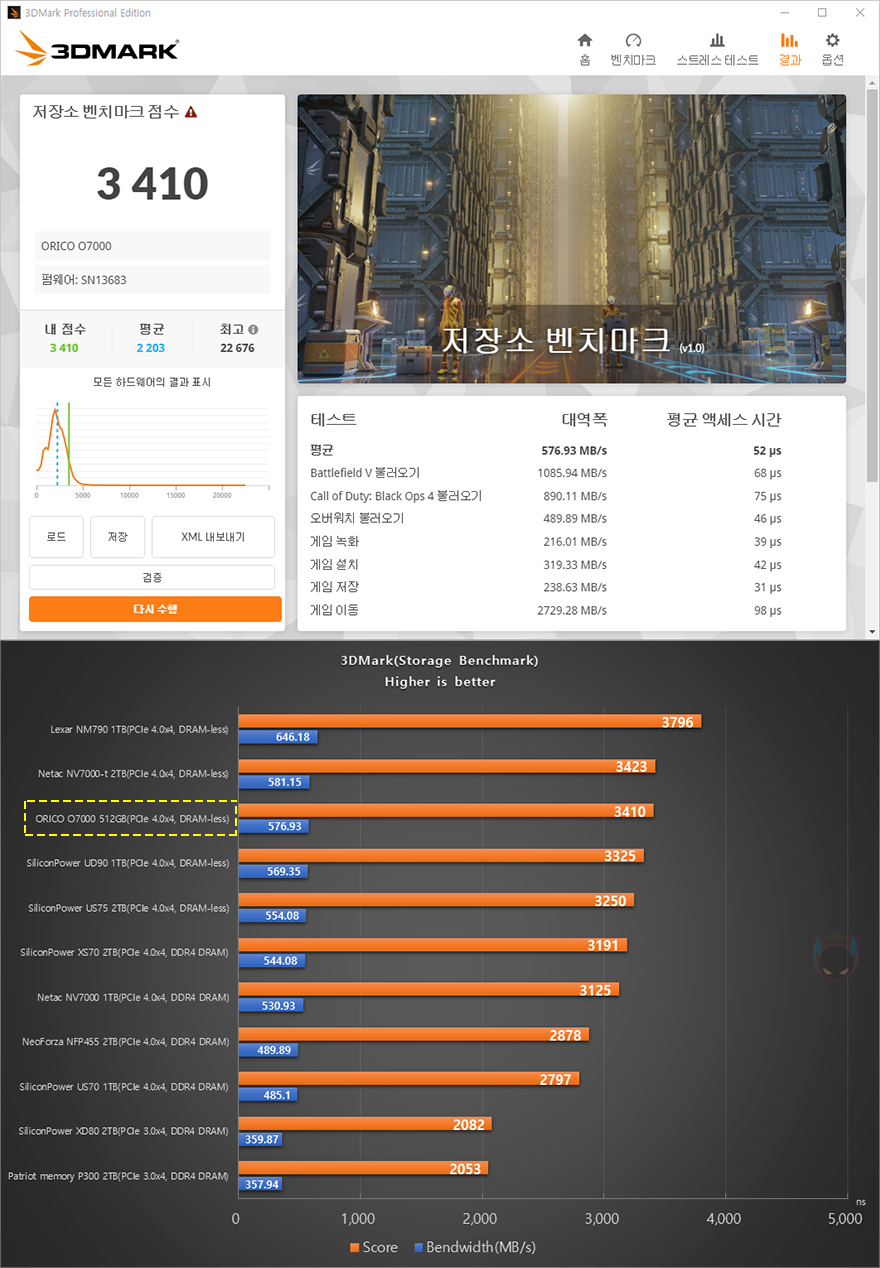Click the XML 내보내기 button
This screenshot has height=1268, width=880.
(x=213, y=537)
